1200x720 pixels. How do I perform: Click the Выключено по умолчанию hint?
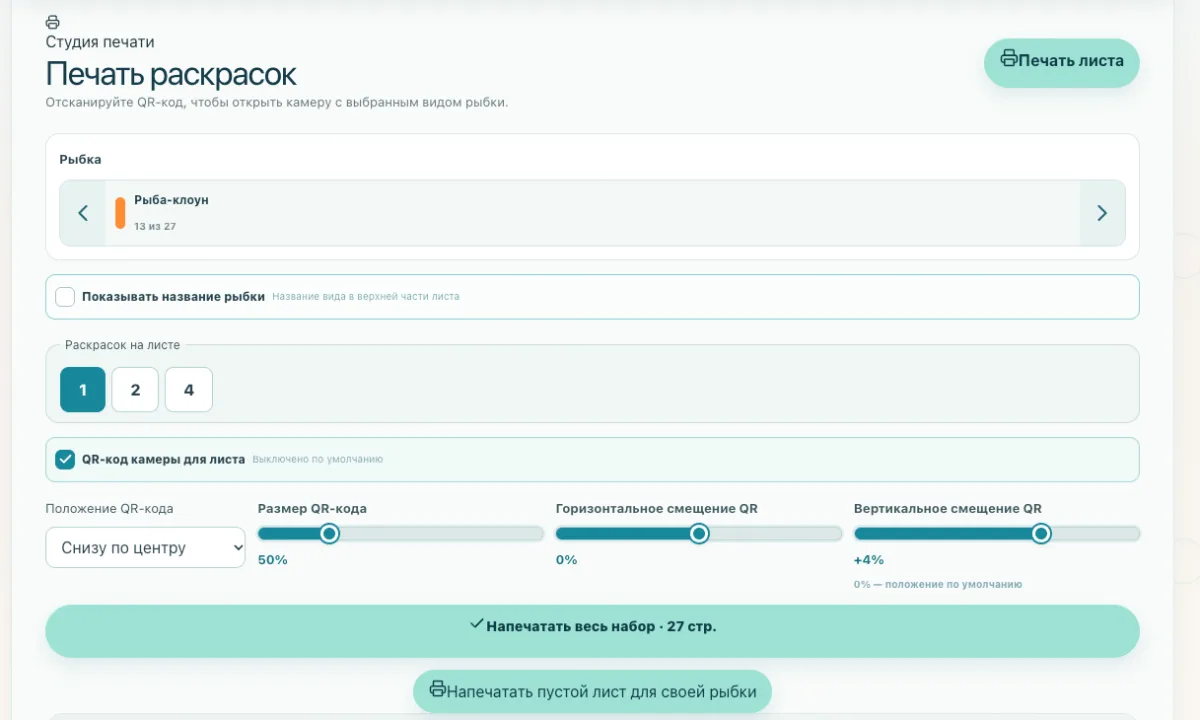(x=318, y=460)
